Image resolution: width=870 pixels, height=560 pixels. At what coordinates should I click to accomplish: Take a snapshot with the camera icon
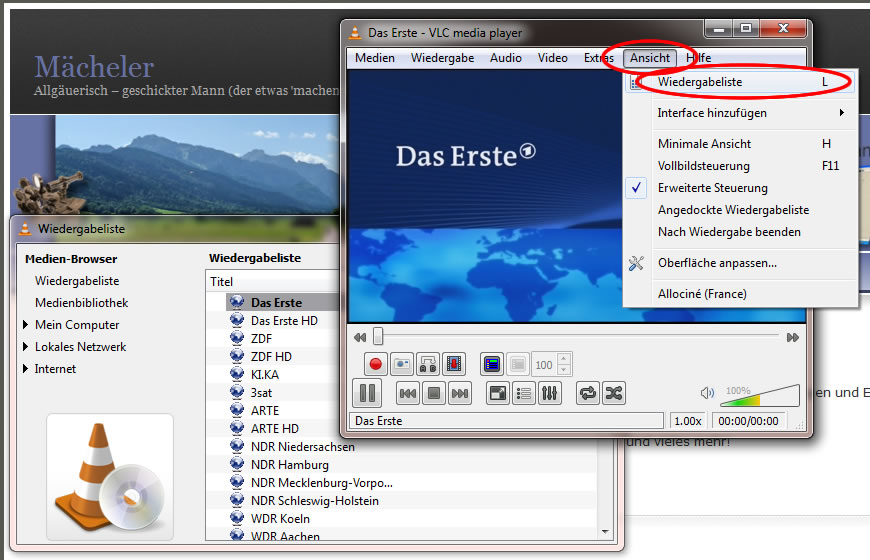pos(402,365)
